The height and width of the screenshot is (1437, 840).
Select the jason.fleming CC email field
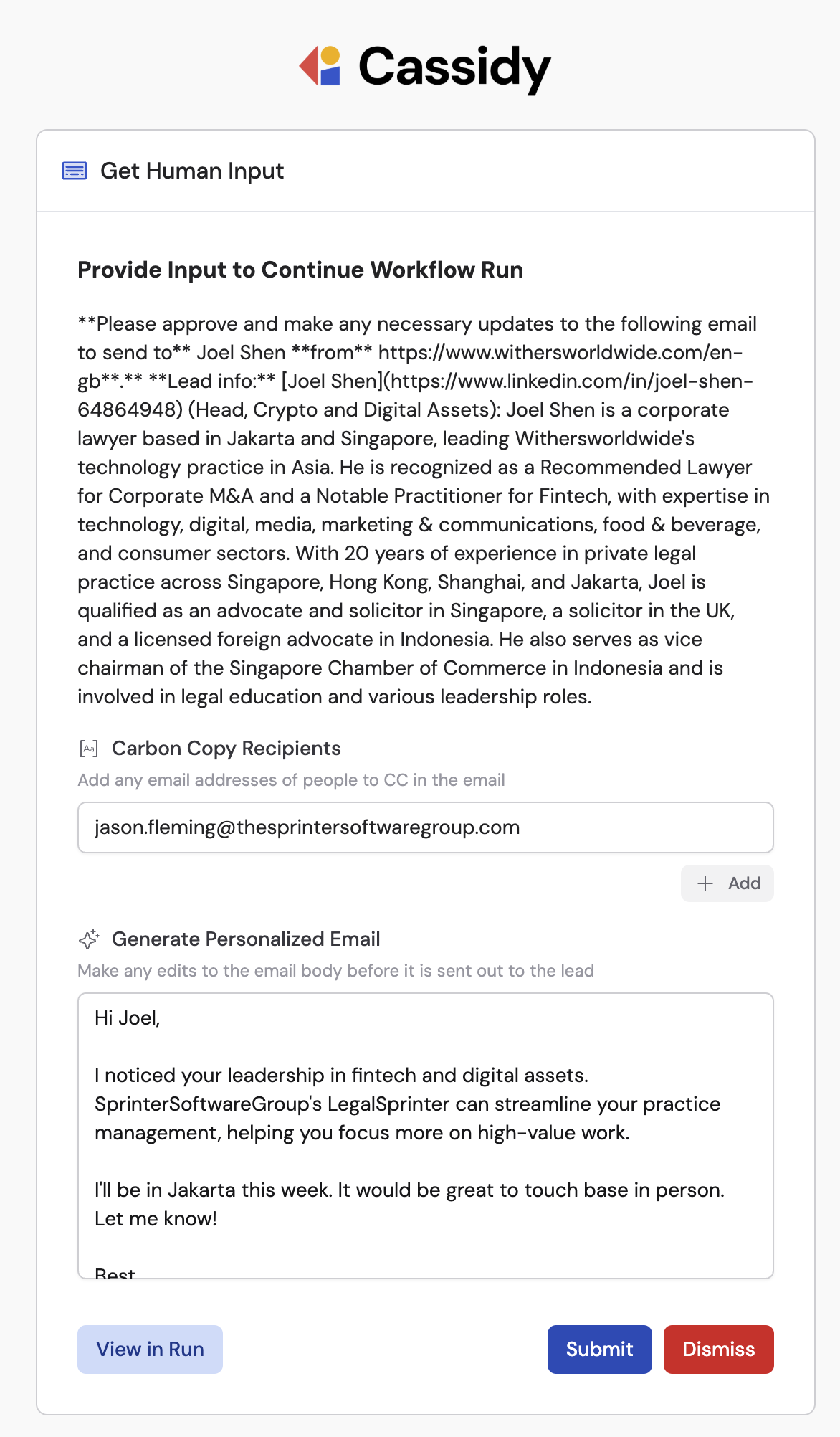point(426,827)
